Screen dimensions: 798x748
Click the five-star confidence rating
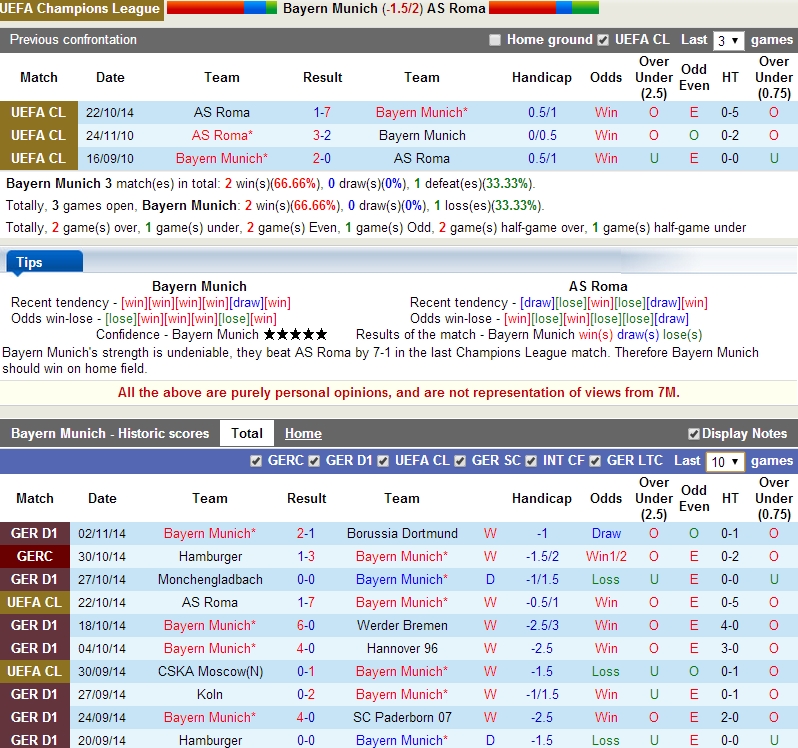[x=295, y=334]
